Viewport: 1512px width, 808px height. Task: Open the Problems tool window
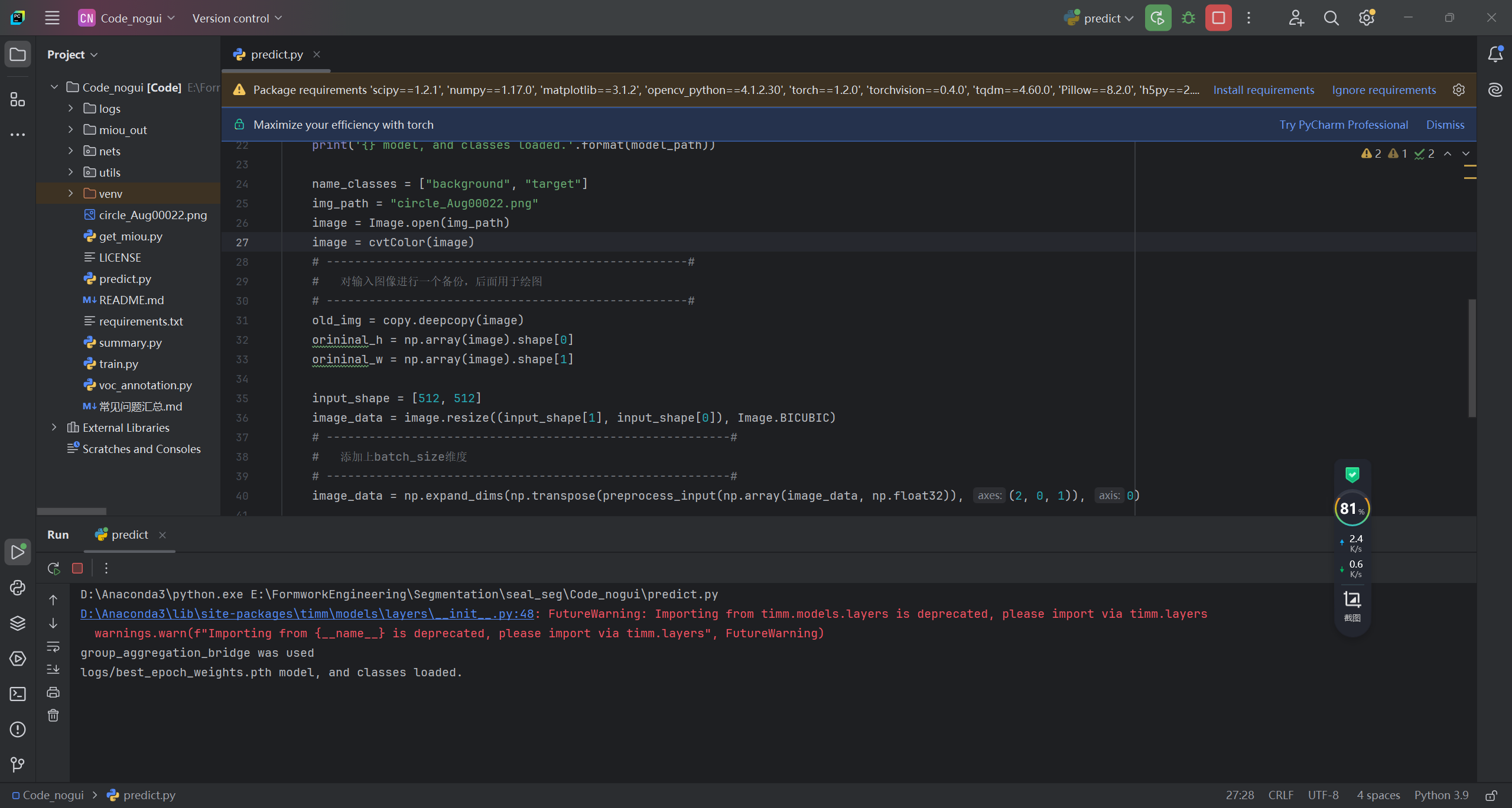(x=18, y=729)
